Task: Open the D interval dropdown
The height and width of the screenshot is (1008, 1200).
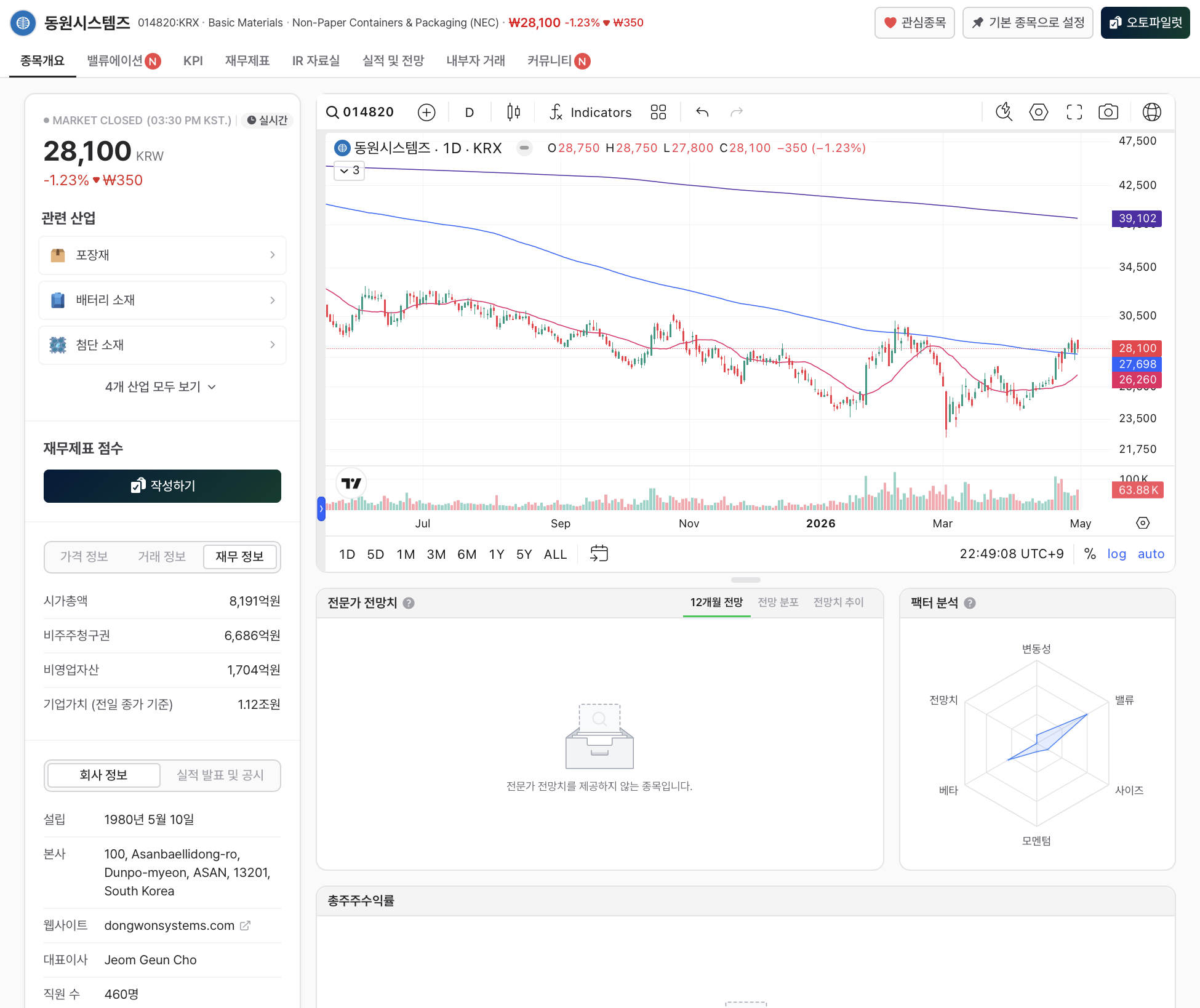Action: pyautogui.click(x=470, y=112)
